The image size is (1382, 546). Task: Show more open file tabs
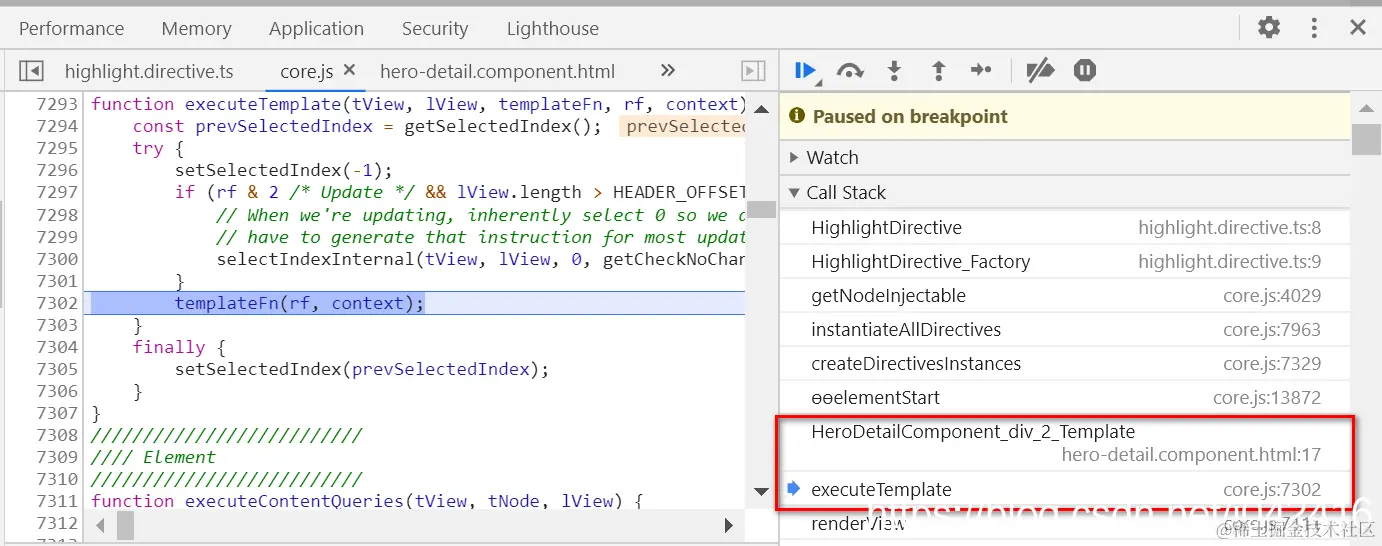point(668,70)
